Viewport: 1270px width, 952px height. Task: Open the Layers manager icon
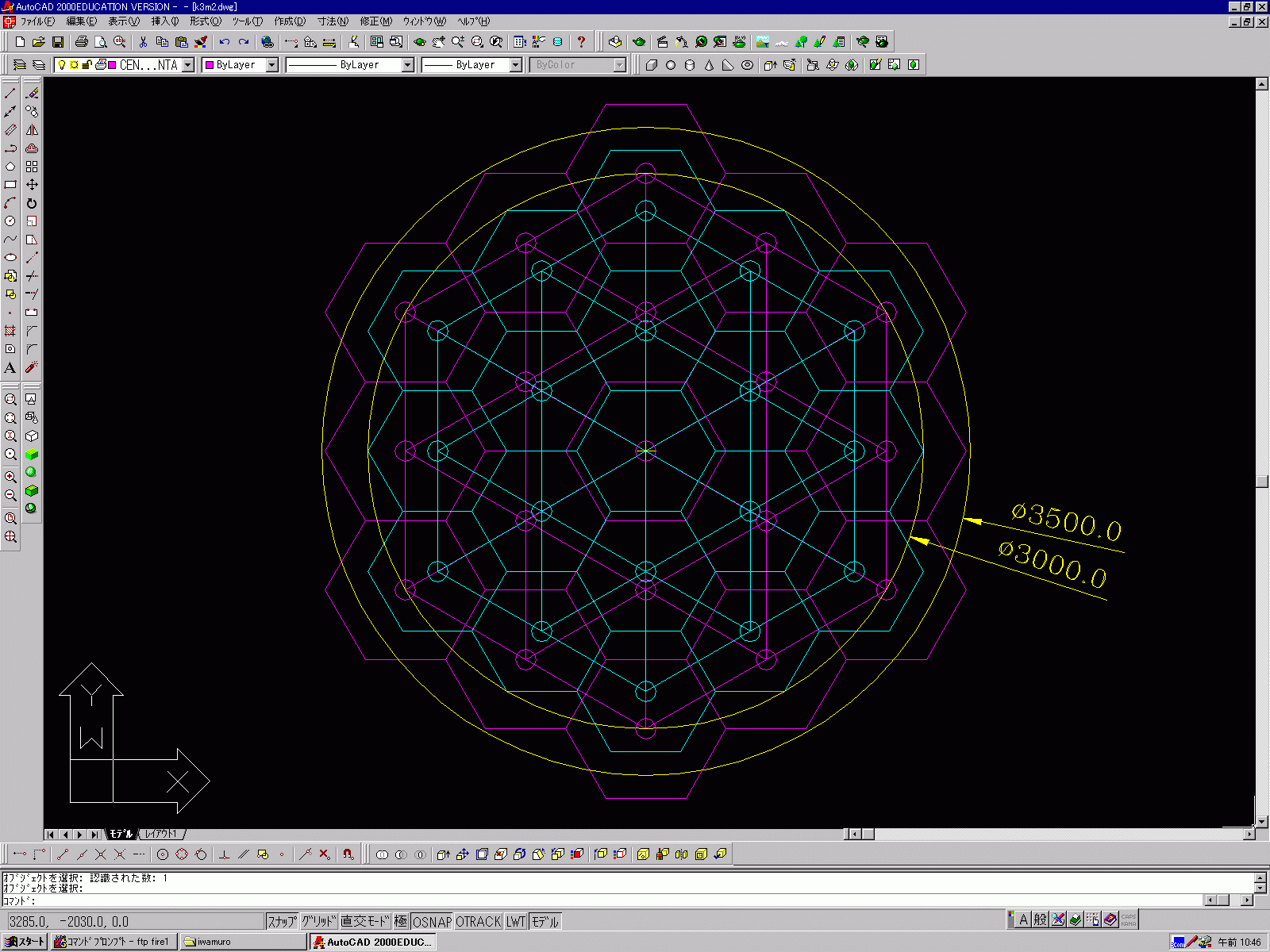click(x=38, y=65)
